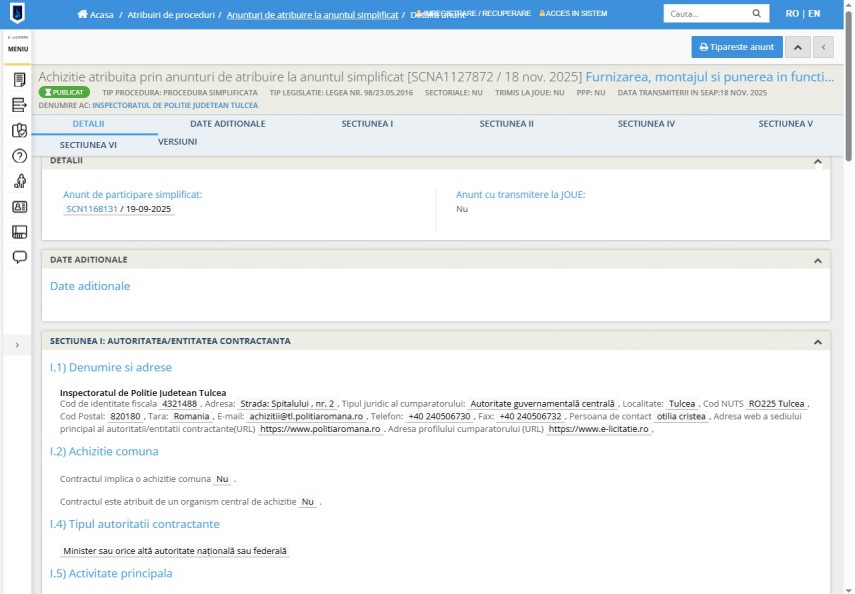Click the list export arrow sidebar icon
The image size is (855, 594).
click(19, 105)
